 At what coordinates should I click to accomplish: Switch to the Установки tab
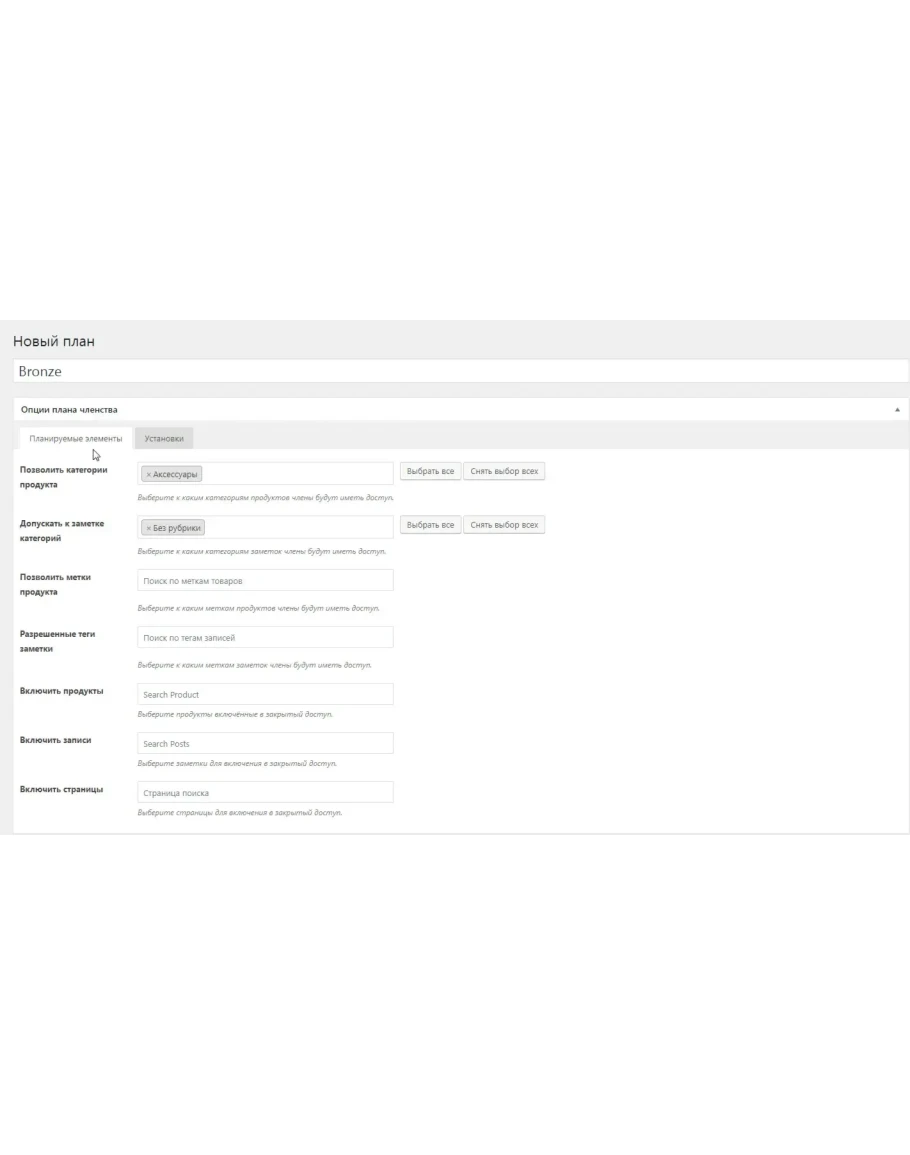pos(164,439)
